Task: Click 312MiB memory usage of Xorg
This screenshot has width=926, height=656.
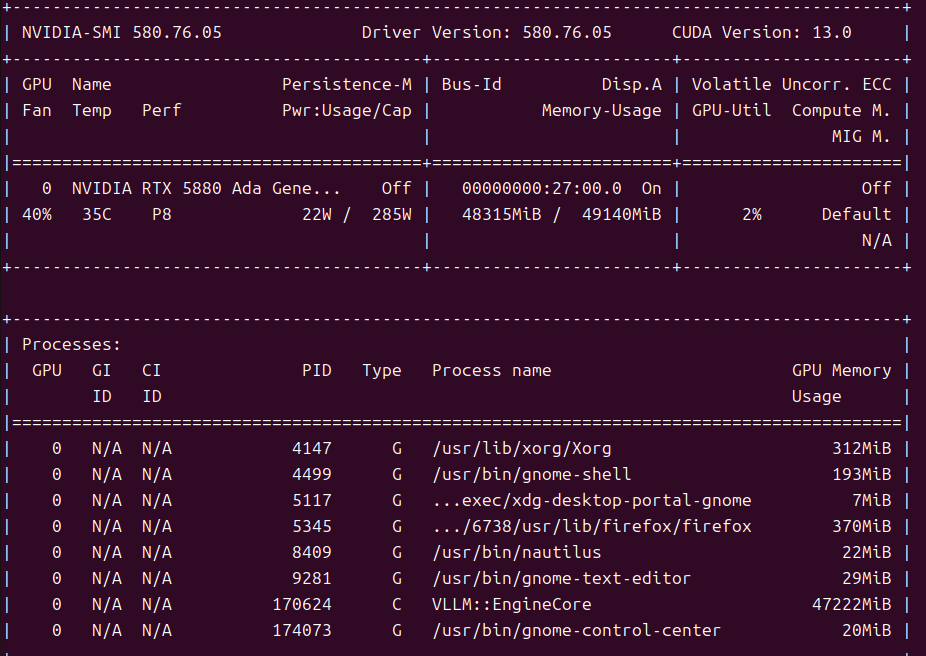Action: click(x=861, y=448)
